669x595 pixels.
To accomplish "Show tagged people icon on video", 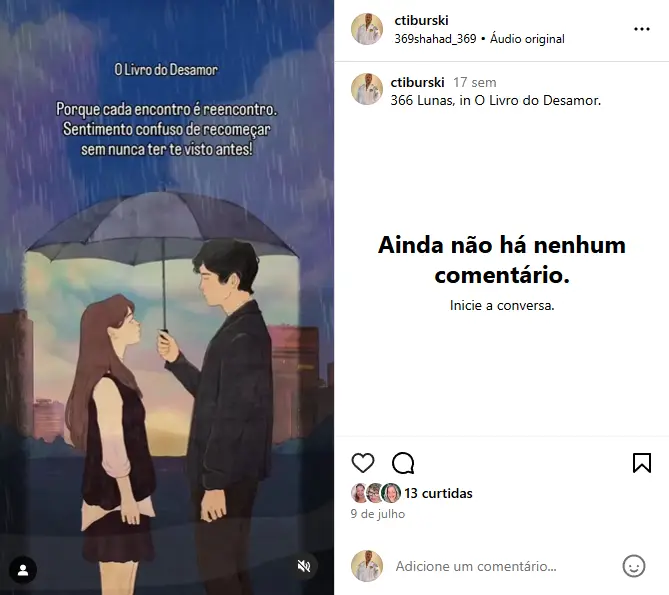I will pyautogui.click(x=23, y=570).
